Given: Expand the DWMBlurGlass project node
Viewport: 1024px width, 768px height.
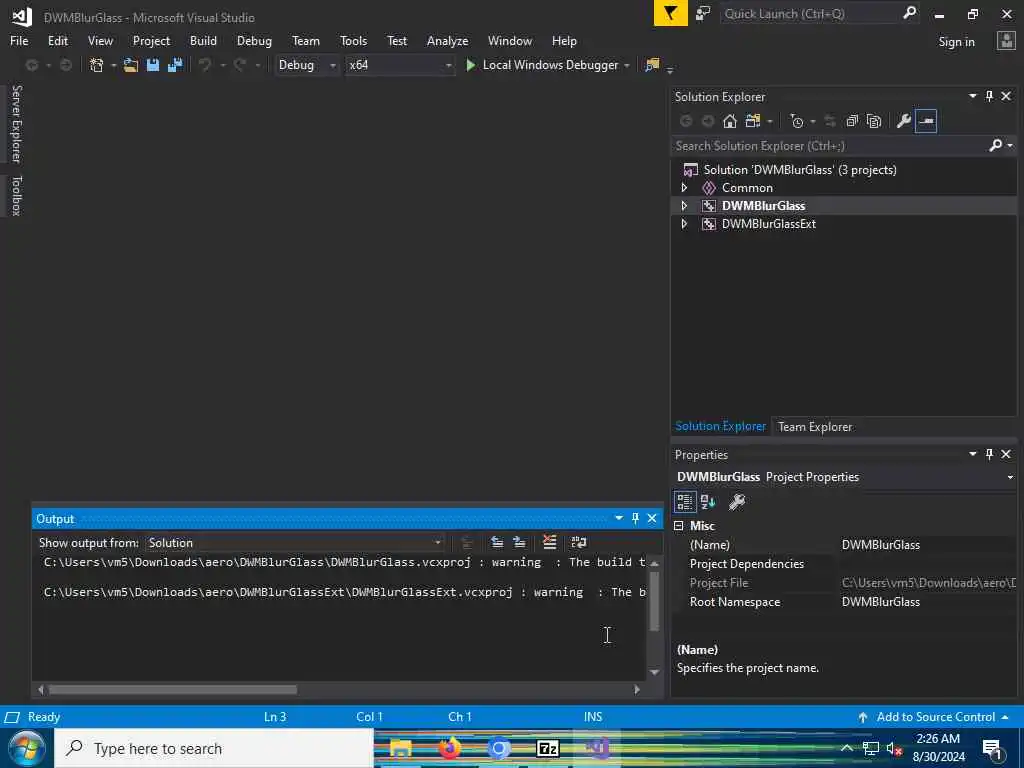Looking at the screenshot, I should point(684,206).
